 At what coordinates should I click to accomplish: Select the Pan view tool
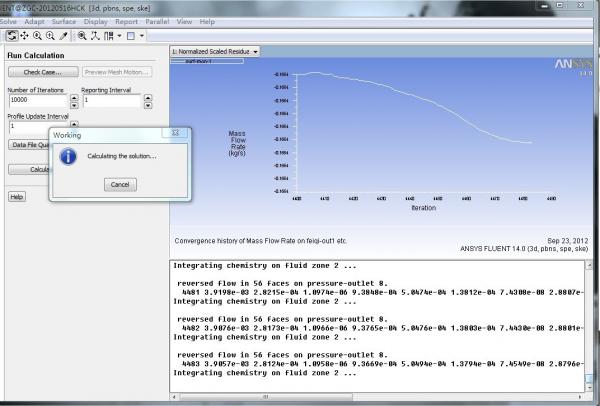click(x=24, y=36)
